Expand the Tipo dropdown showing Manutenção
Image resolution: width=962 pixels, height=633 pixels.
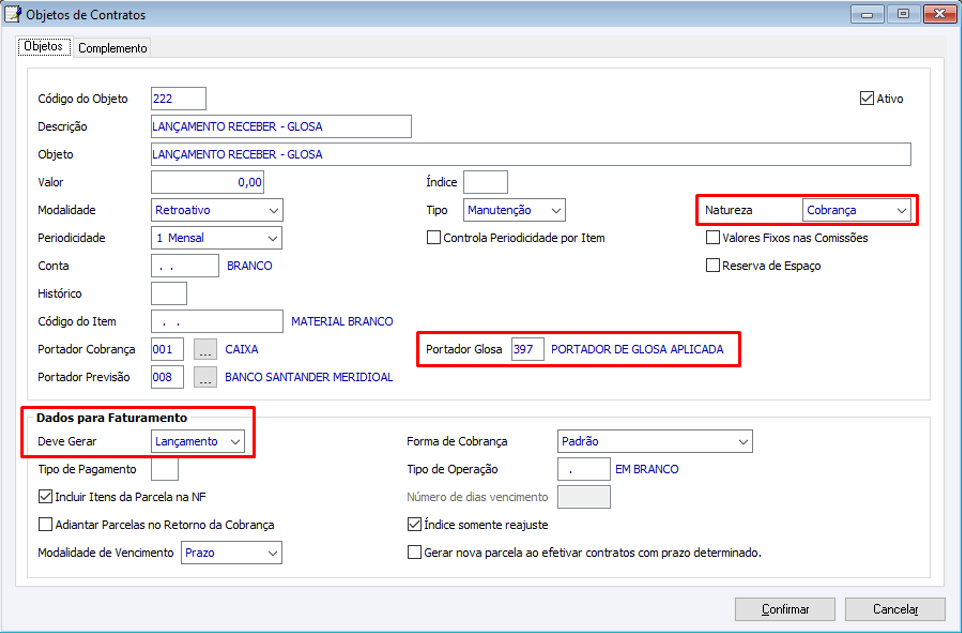[x=514, y=210]
